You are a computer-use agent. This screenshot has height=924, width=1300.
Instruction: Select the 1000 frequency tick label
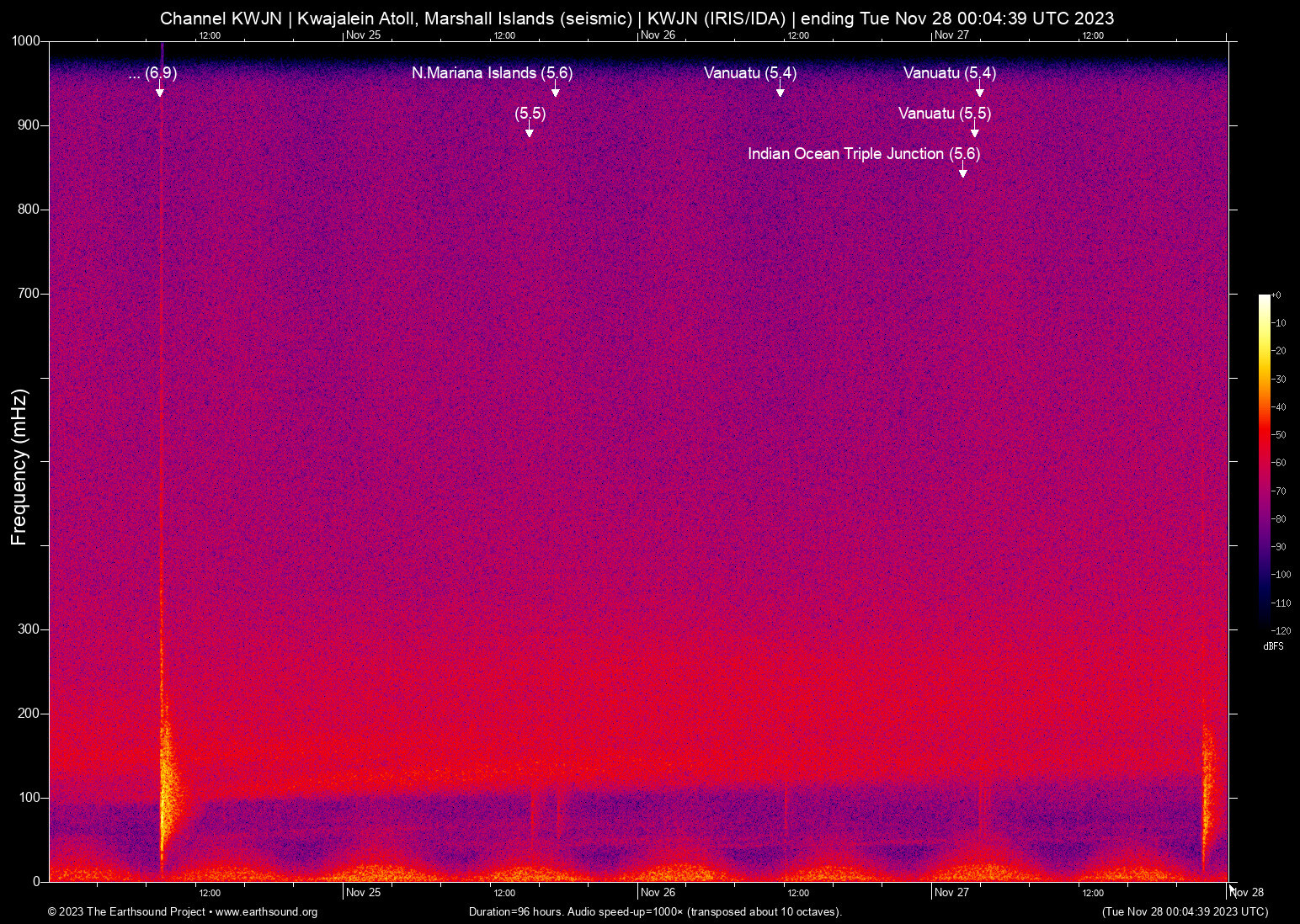tap(26, 40)
